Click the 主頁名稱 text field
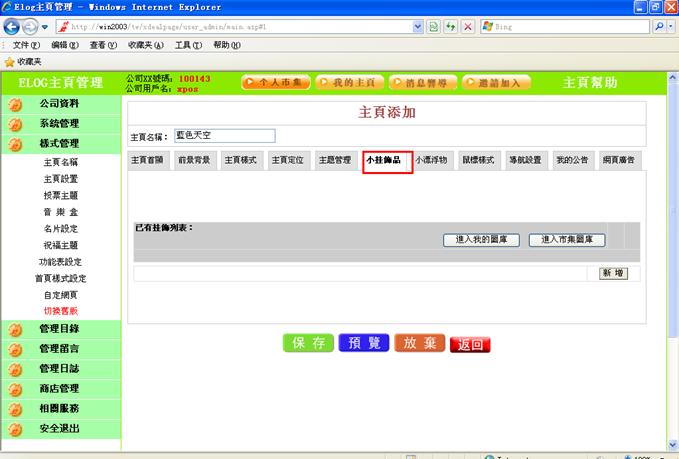The image size is (679, 459). tap(224, 136)
